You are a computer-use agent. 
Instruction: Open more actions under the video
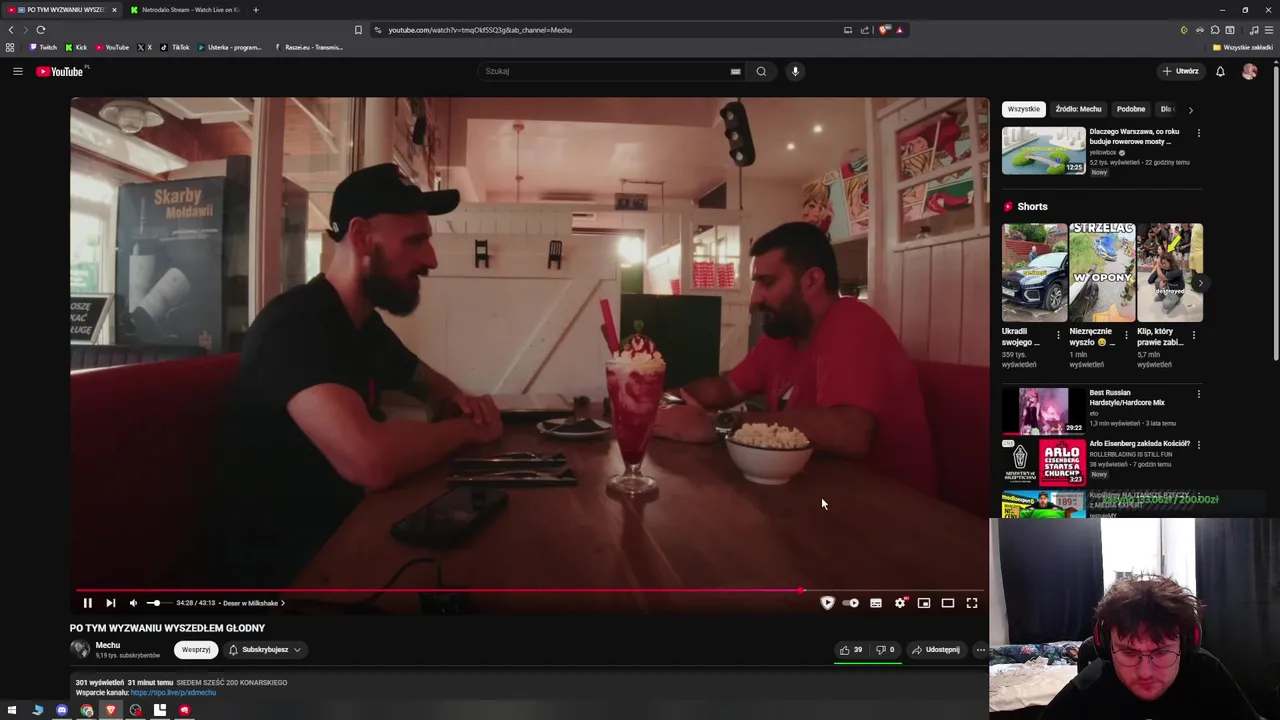pyautogui.click(x=980, y=650)
